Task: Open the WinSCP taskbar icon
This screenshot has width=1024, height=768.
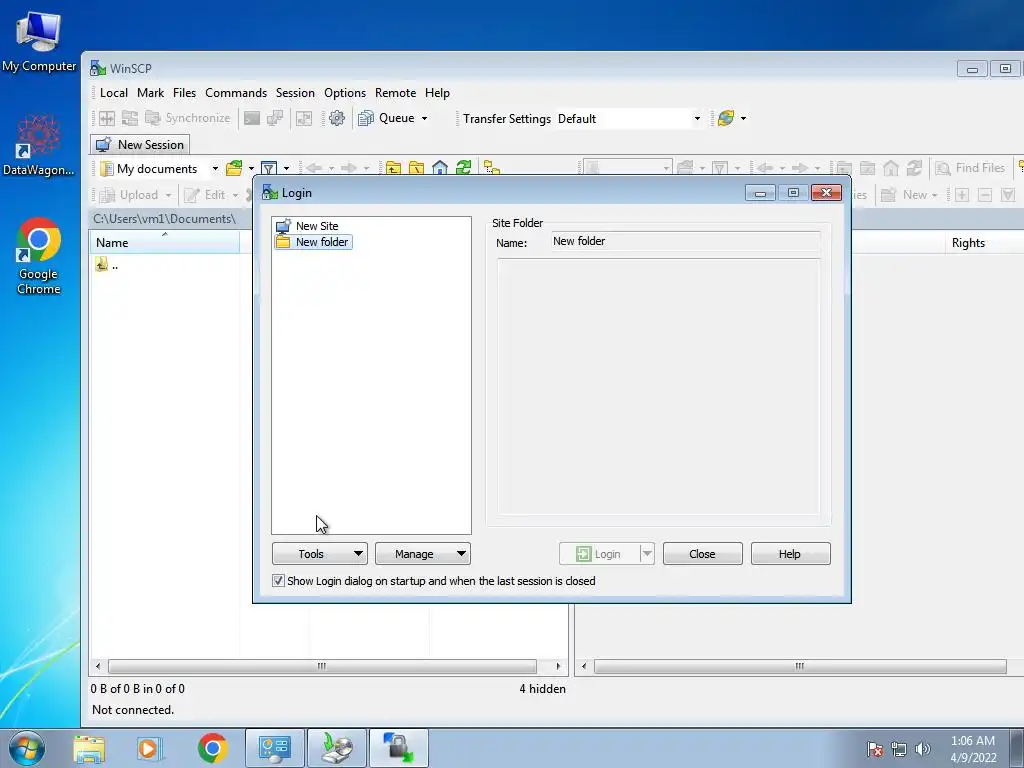Action: click(398, 748)
